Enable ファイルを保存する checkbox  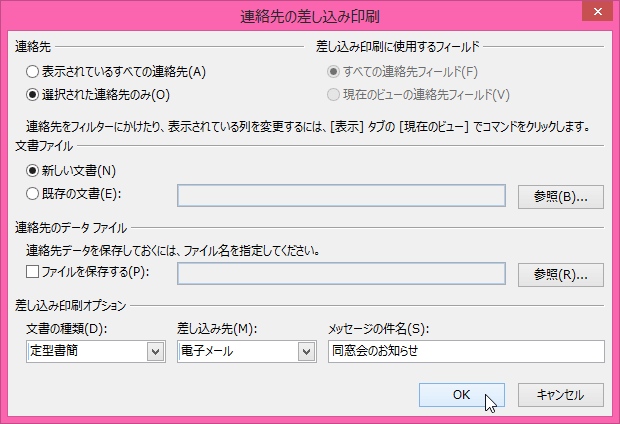[33, 271]
